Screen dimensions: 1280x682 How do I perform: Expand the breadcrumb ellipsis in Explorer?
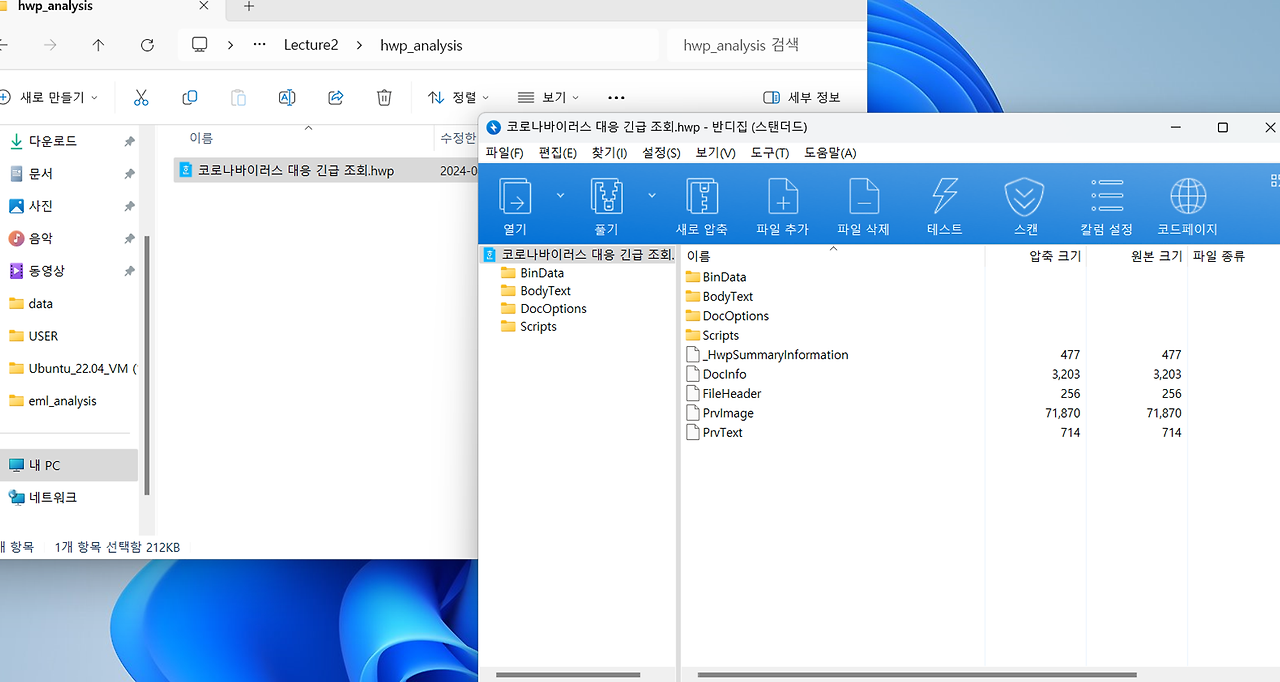260,45
